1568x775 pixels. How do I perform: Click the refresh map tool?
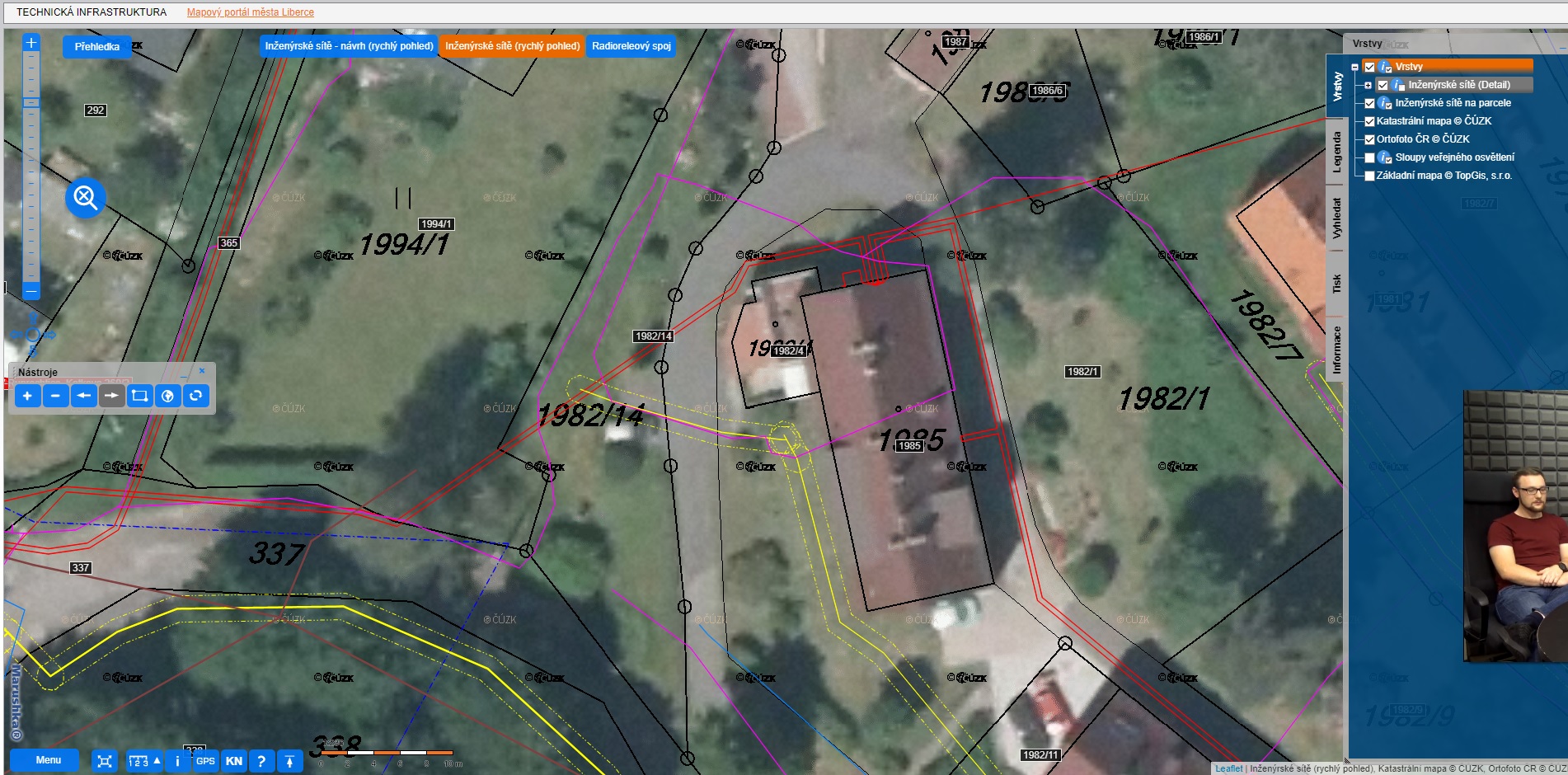[195, 396]
